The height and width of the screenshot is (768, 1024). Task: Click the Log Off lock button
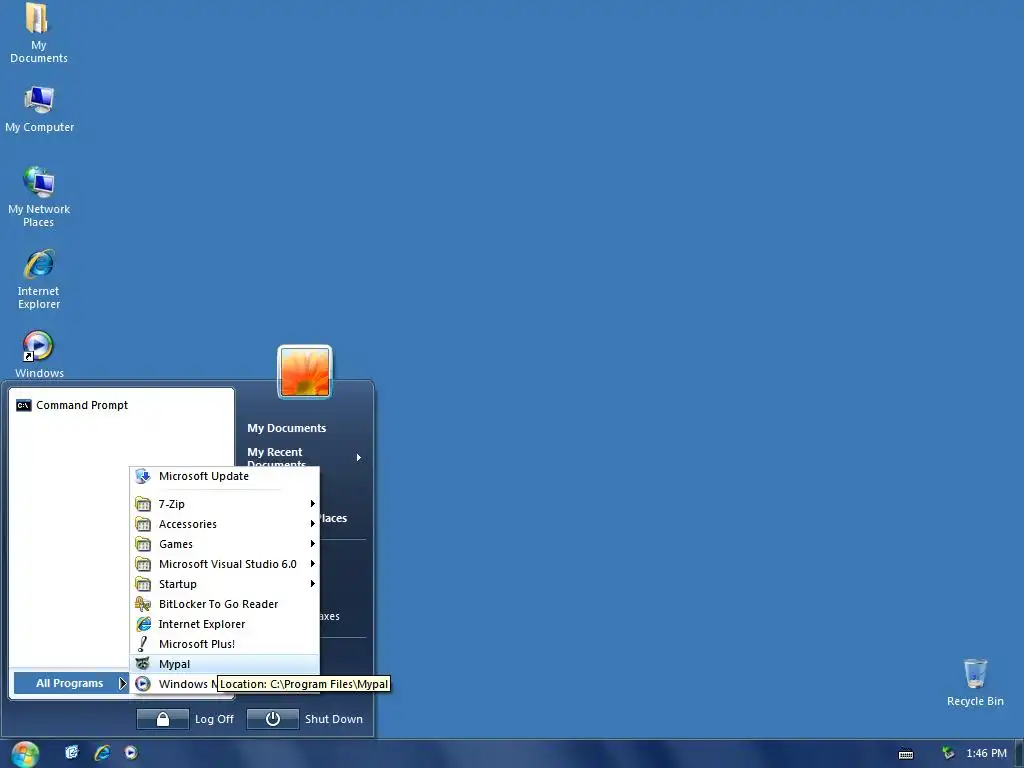(x=163, y=719)
